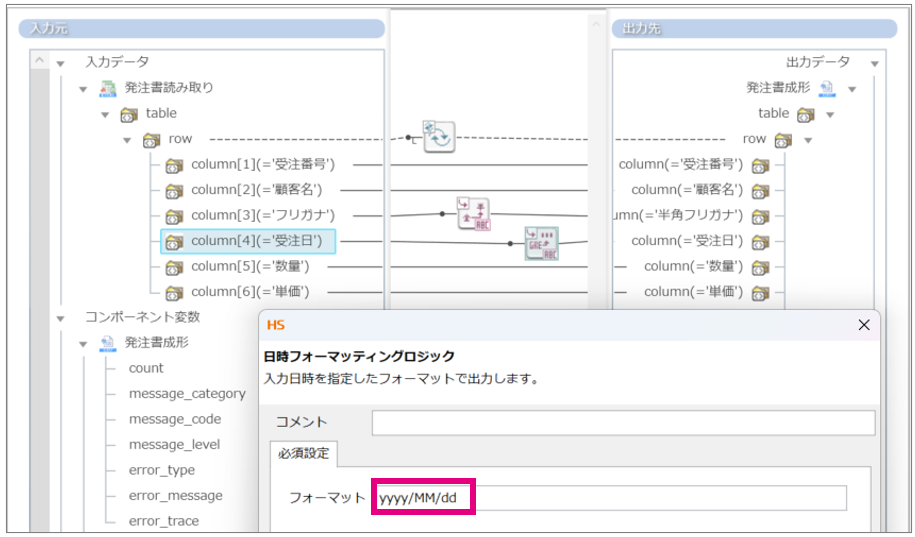Select the error_message variable
Viewport: 915px width, 537px height.
176,496
